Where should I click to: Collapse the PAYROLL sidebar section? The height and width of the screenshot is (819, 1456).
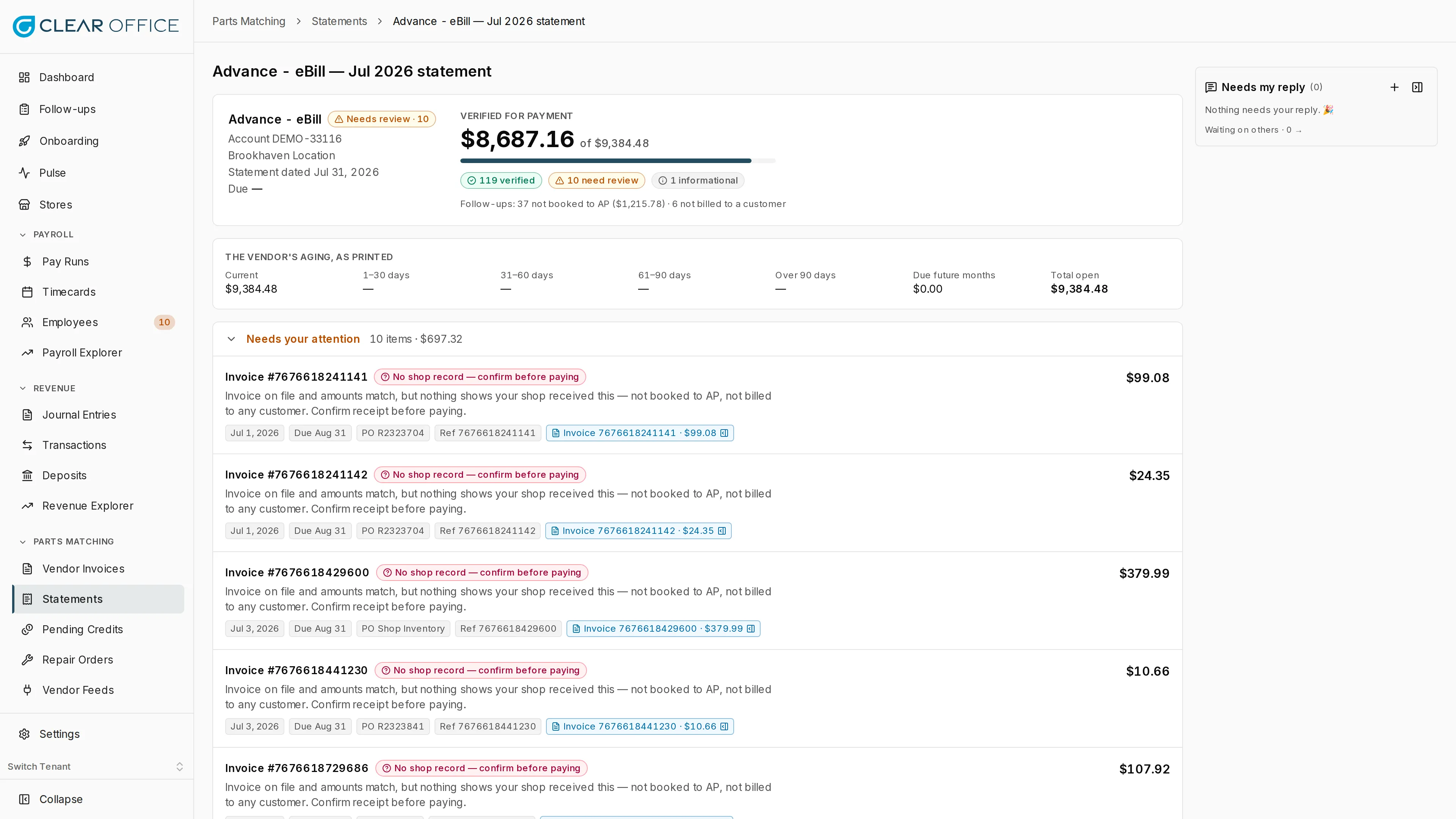tap(46, 234)
